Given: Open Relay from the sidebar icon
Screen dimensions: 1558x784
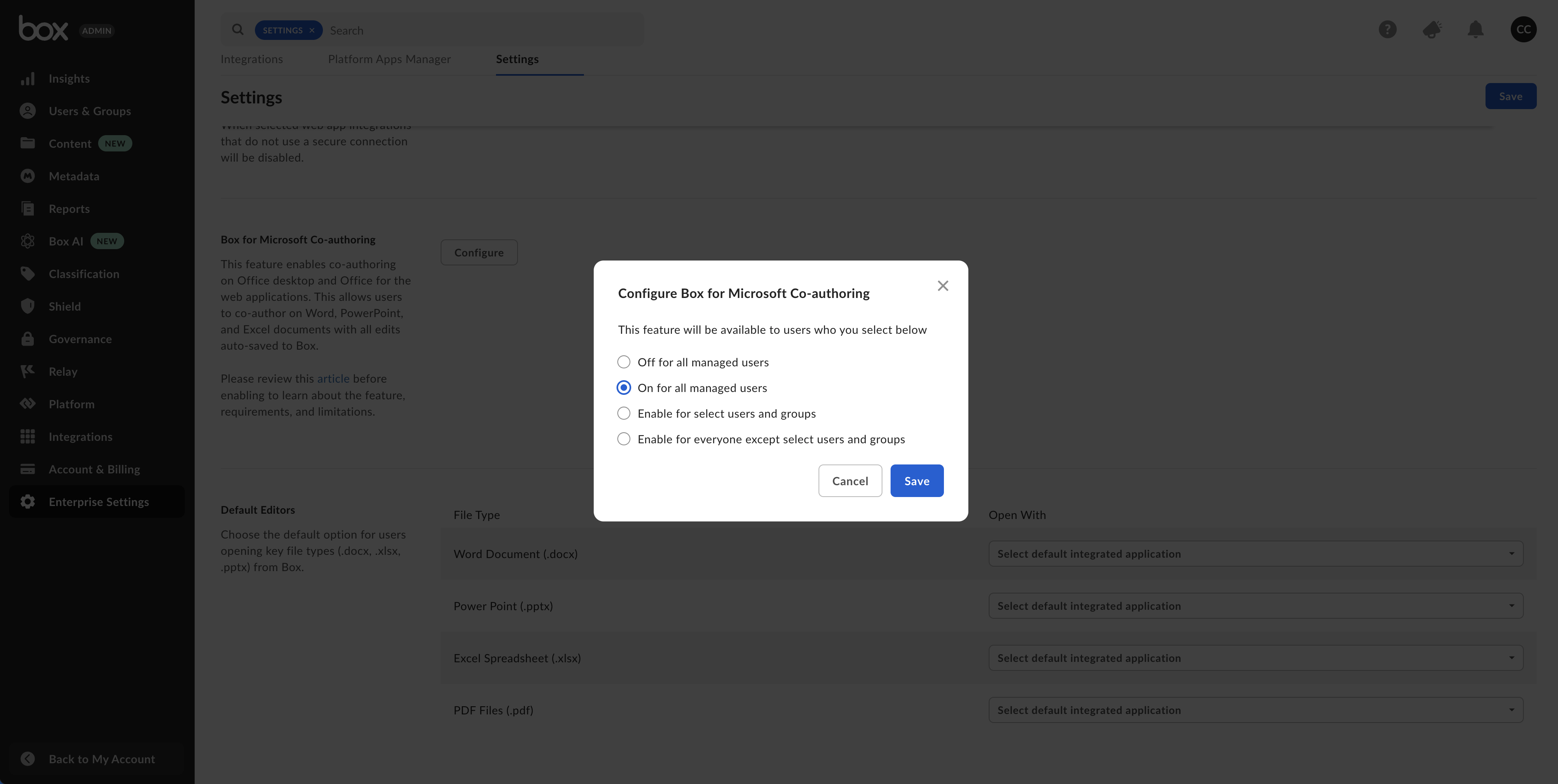Looking at the screenshot, I should click(x=27, y=371).
